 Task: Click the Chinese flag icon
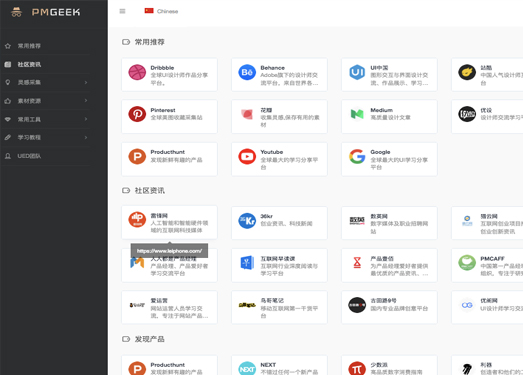click(149, 11)
